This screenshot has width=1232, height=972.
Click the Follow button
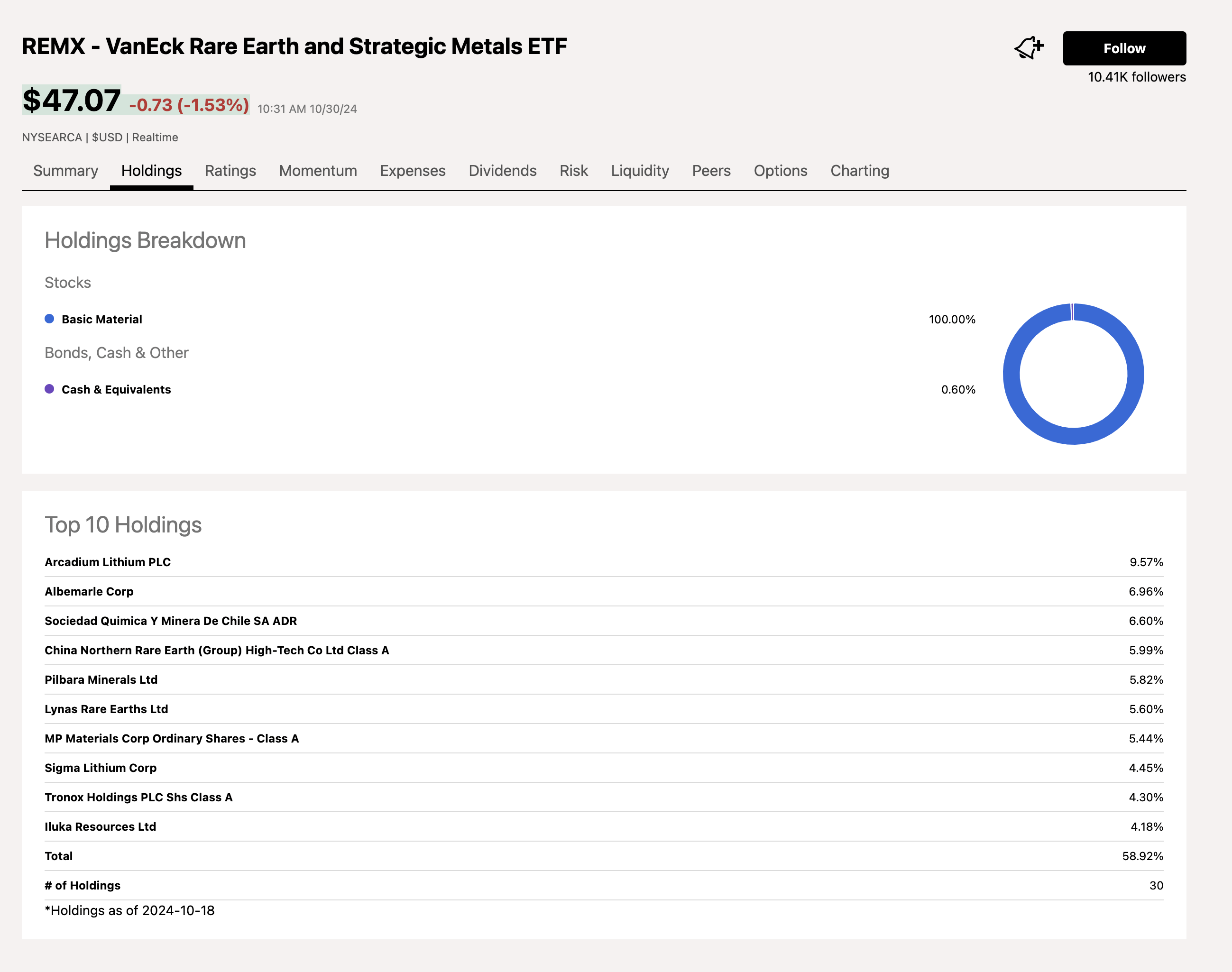(x=1124, y=48)
